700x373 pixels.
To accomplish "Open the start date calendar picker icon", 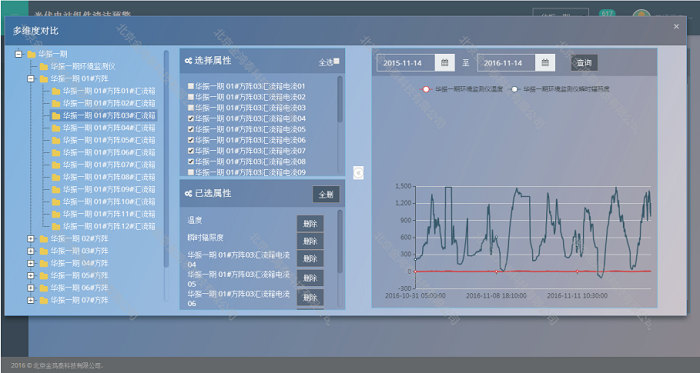I will pyautogui.click(x=445, y=63).
